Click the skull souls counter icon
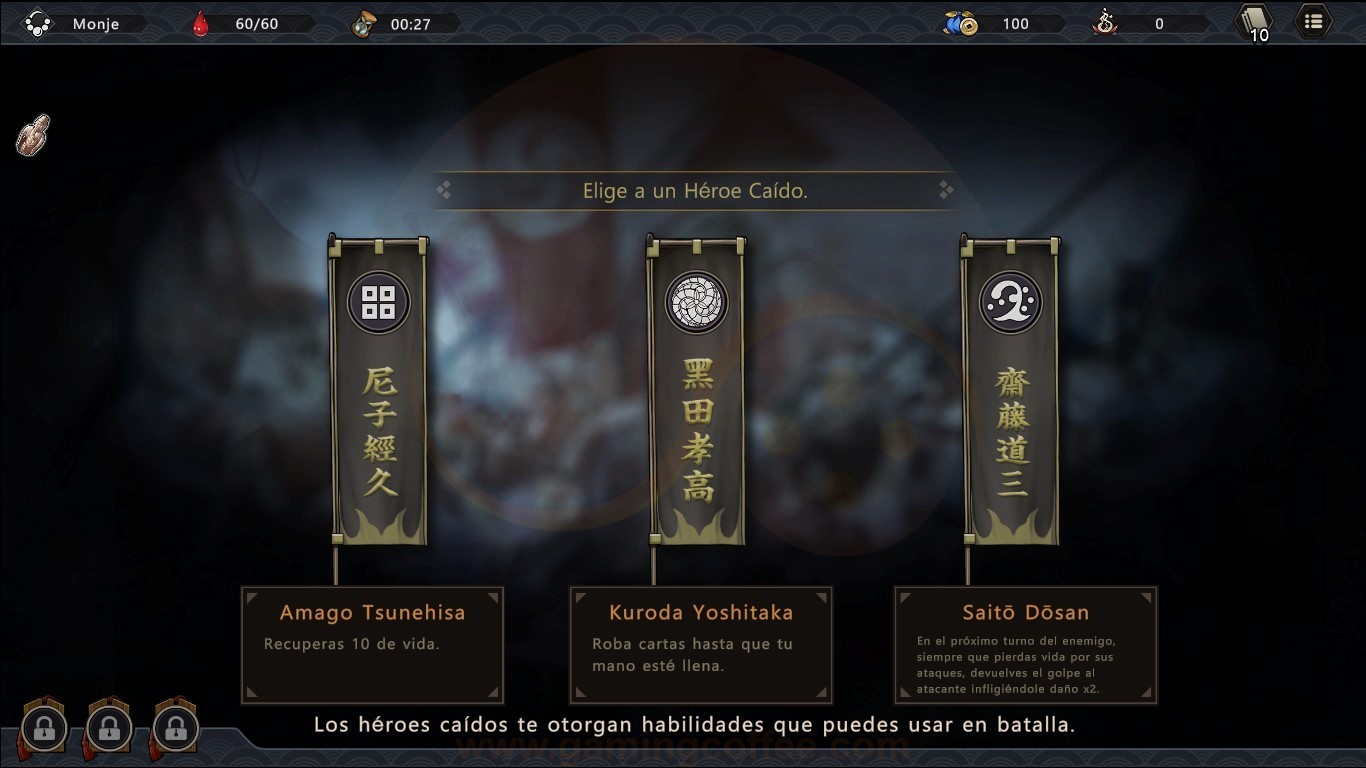Viewport: 1366px width, 768px height. (x=1104, y=24)
